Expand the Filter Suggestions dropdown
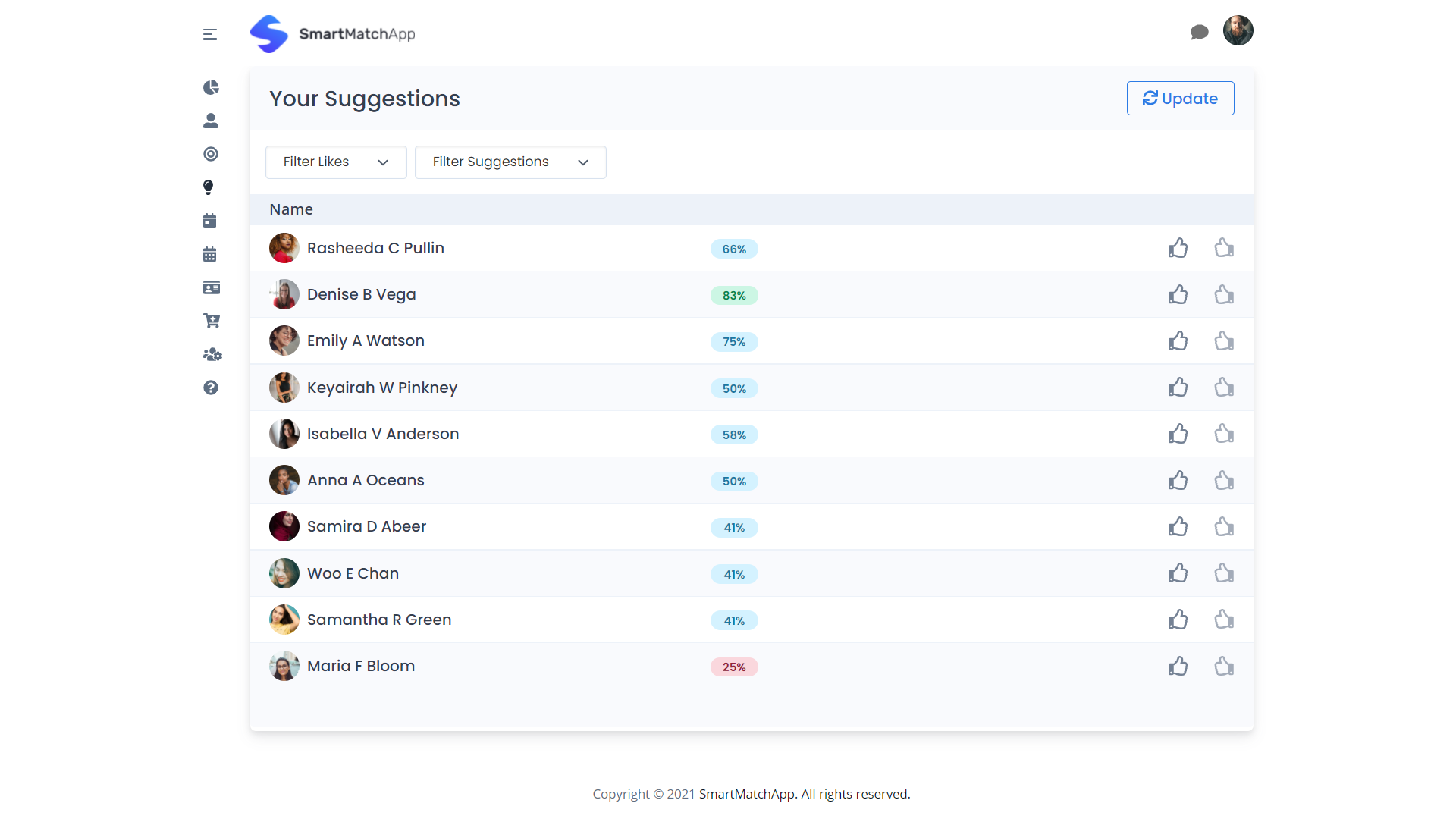 coord(510,162)
